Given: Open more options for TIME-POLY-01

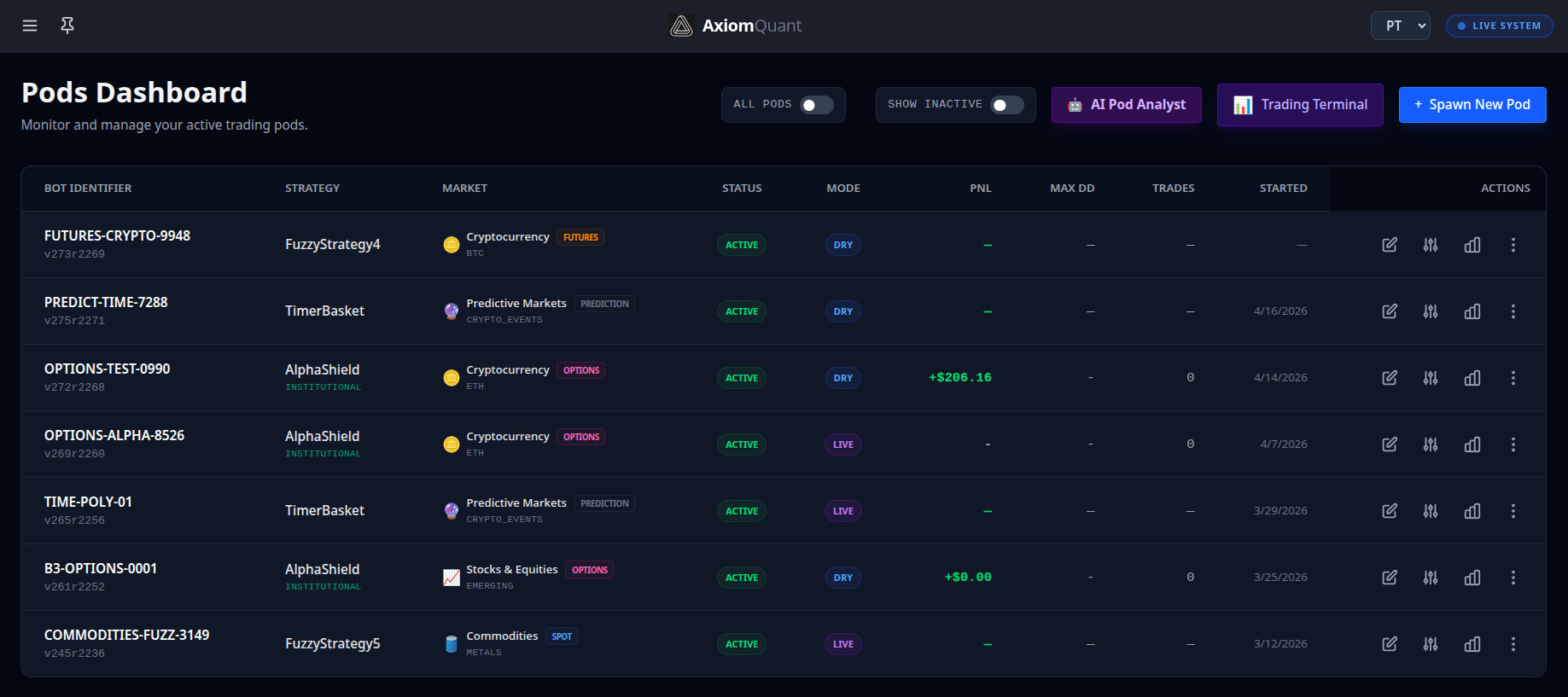Looking at the screenshot, I should pyautogui.click(x=1513, y=511).
